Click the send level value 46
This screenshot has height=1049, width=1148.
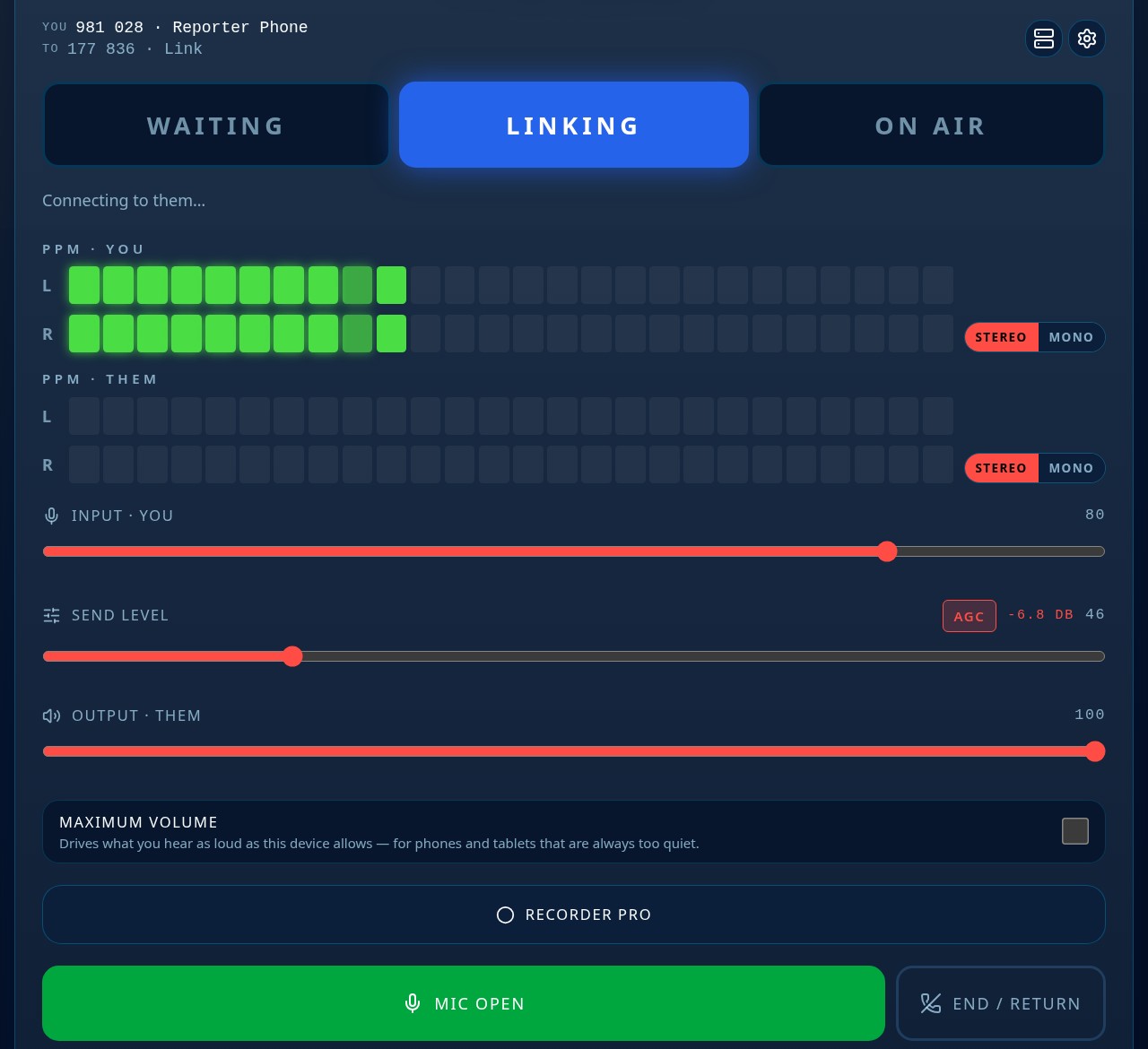(x=1095, y=614)
